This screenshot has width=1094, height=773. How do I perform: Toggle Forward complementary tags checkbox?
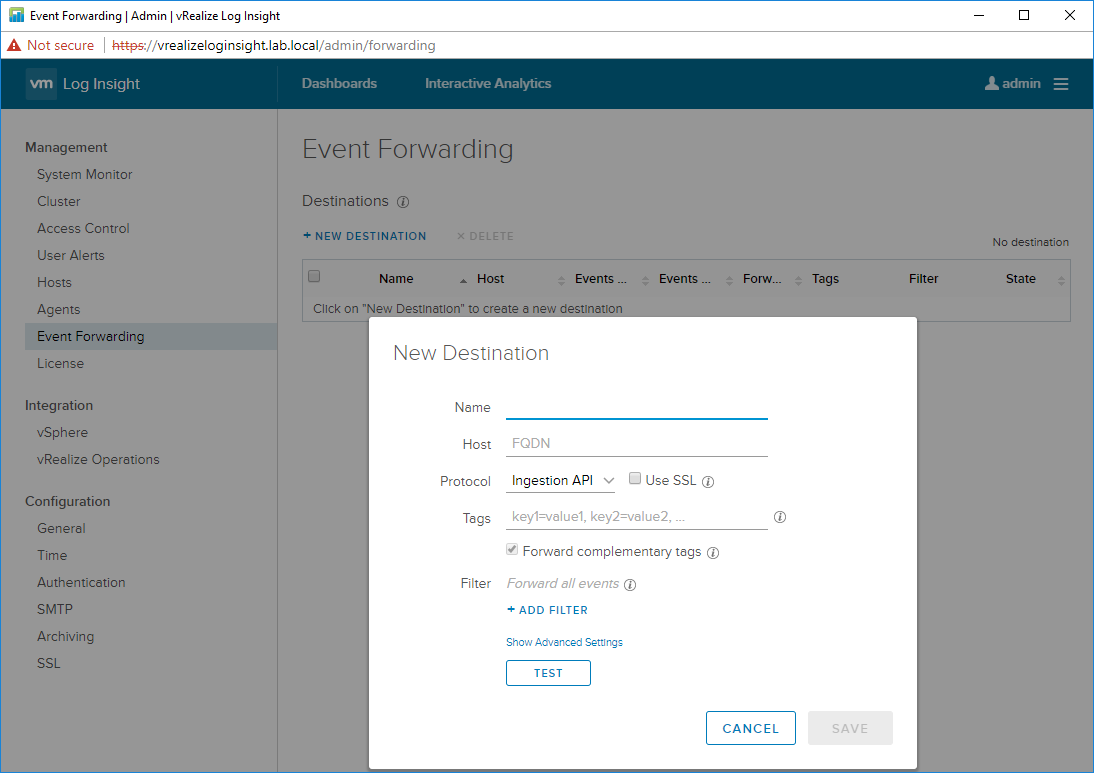(x=512, y=550)
